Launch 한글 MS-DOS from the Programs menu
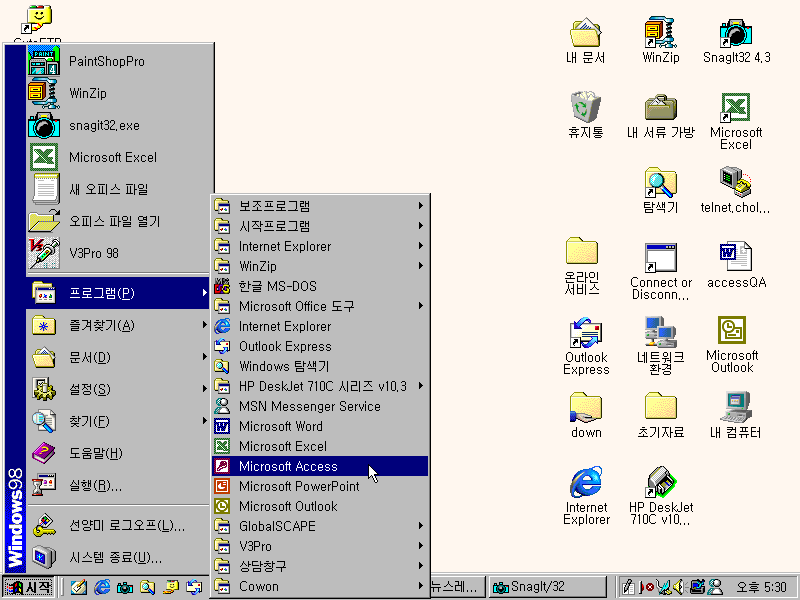Viewport: 800px width, 600px height. point(320,286)
